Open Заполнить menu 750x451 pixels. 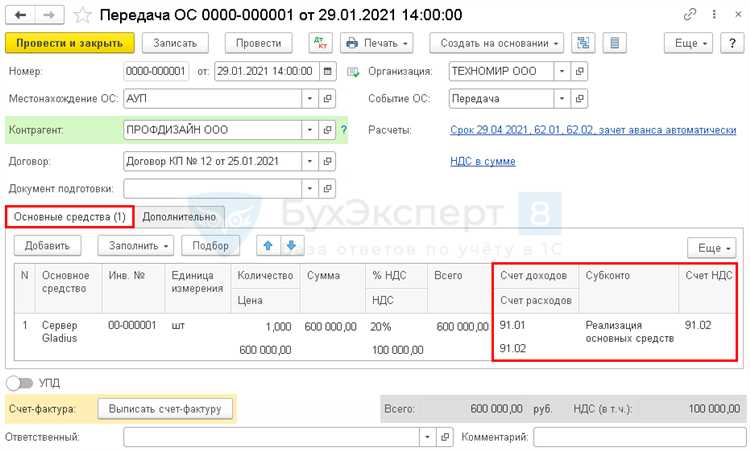[136, 246]
